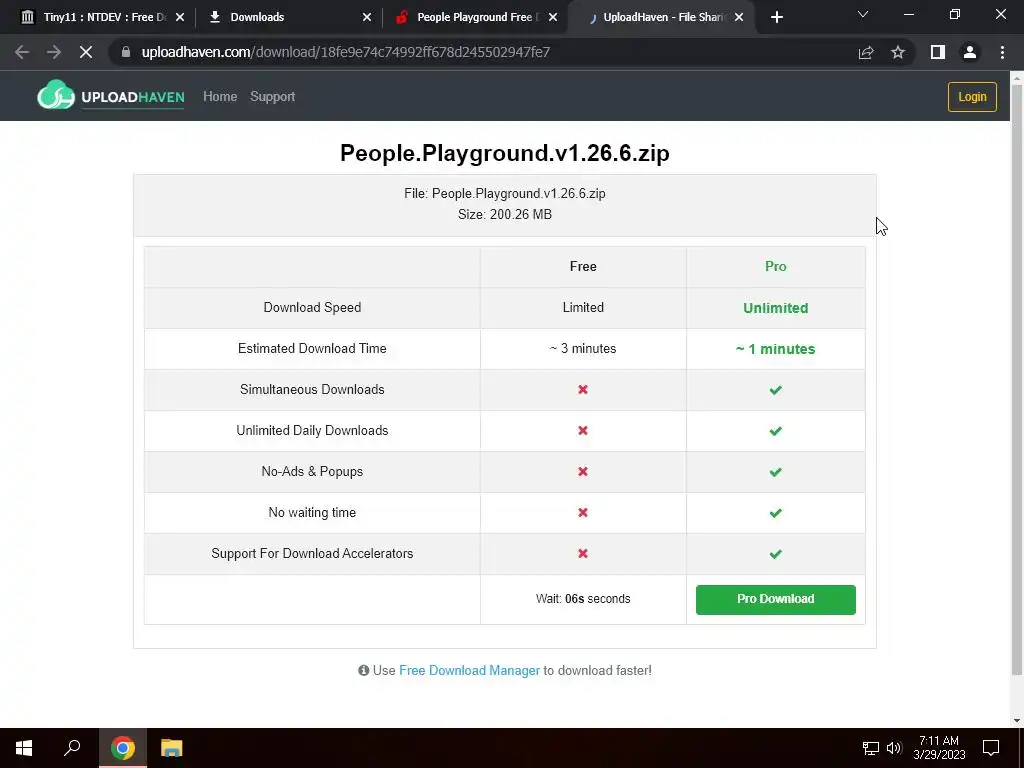Click red X for Support For Download Accelerators
Viewport: 1024px width, 768px height.
[x=583, y=554]
